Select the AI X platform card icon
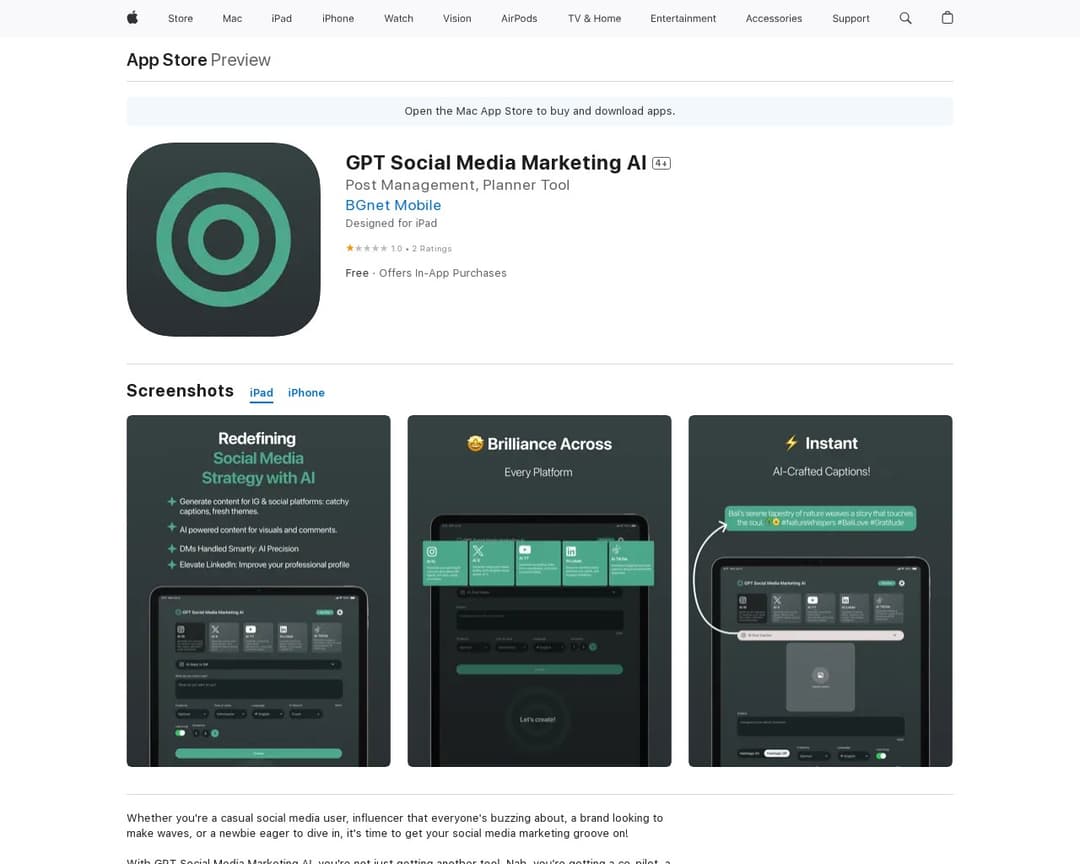Viewport: 1080px width, 864px height. [215, 630]
